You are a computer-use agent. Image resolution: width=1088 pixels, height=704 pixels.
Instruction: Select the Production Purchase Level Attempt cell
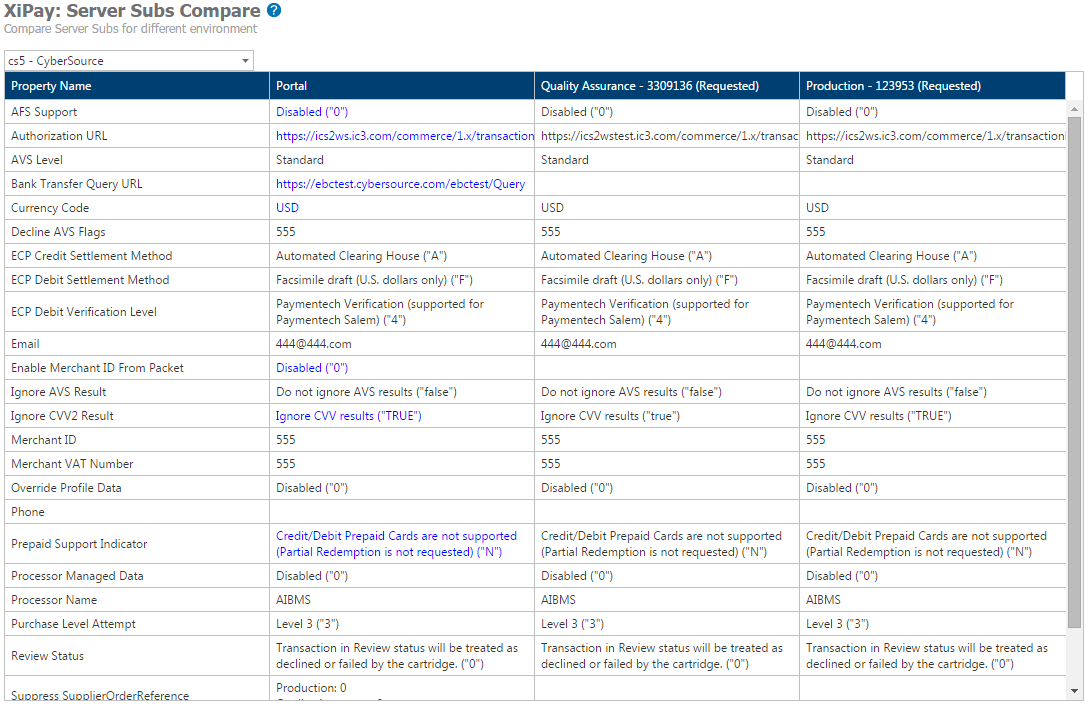[838, 624]
